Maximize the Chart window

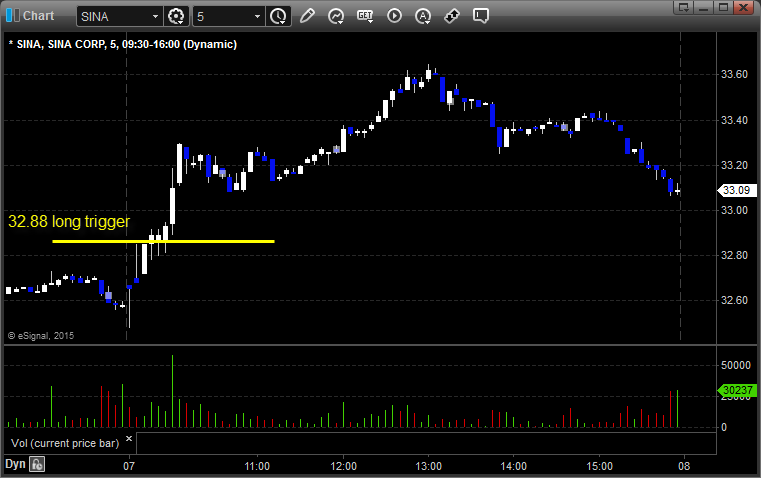click(723, 7)
